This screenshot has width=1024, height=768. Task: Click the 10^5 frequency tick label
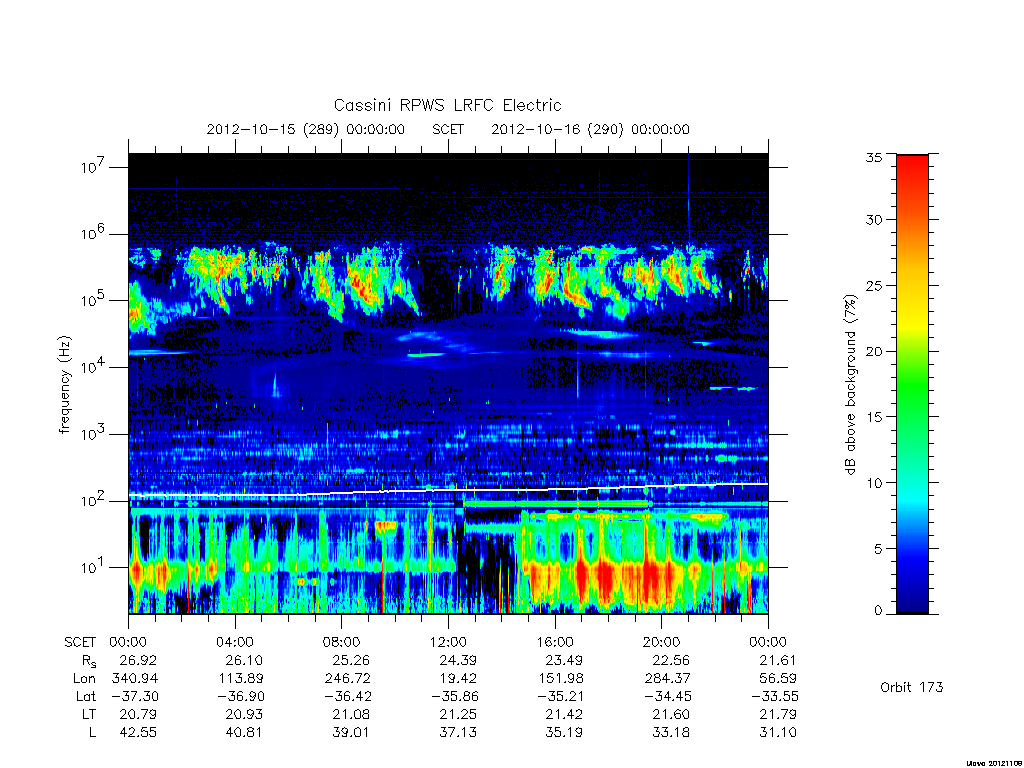click(x=93, y=300)
